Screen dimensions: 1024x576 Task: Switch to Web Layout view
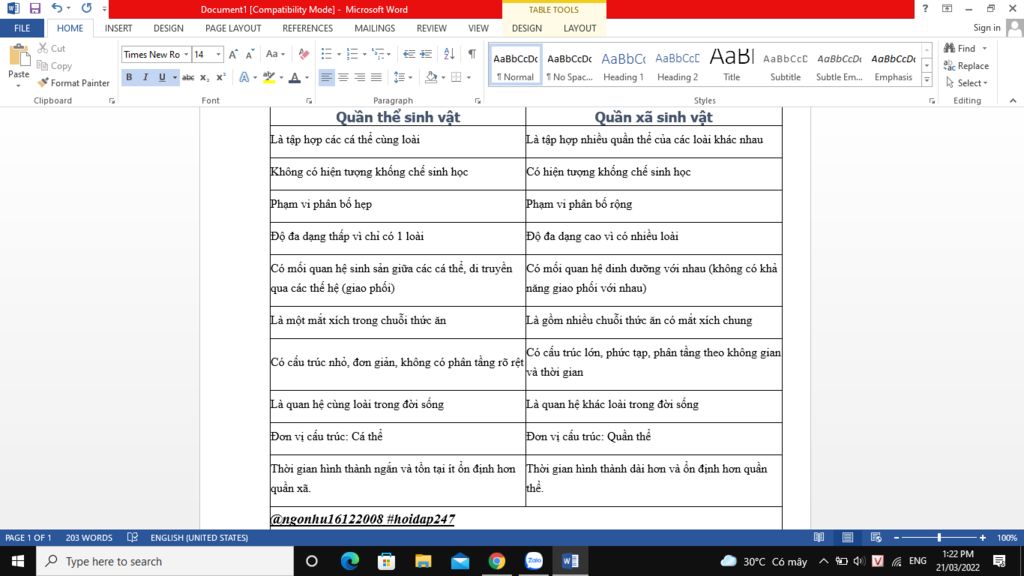tap(876, 537)
